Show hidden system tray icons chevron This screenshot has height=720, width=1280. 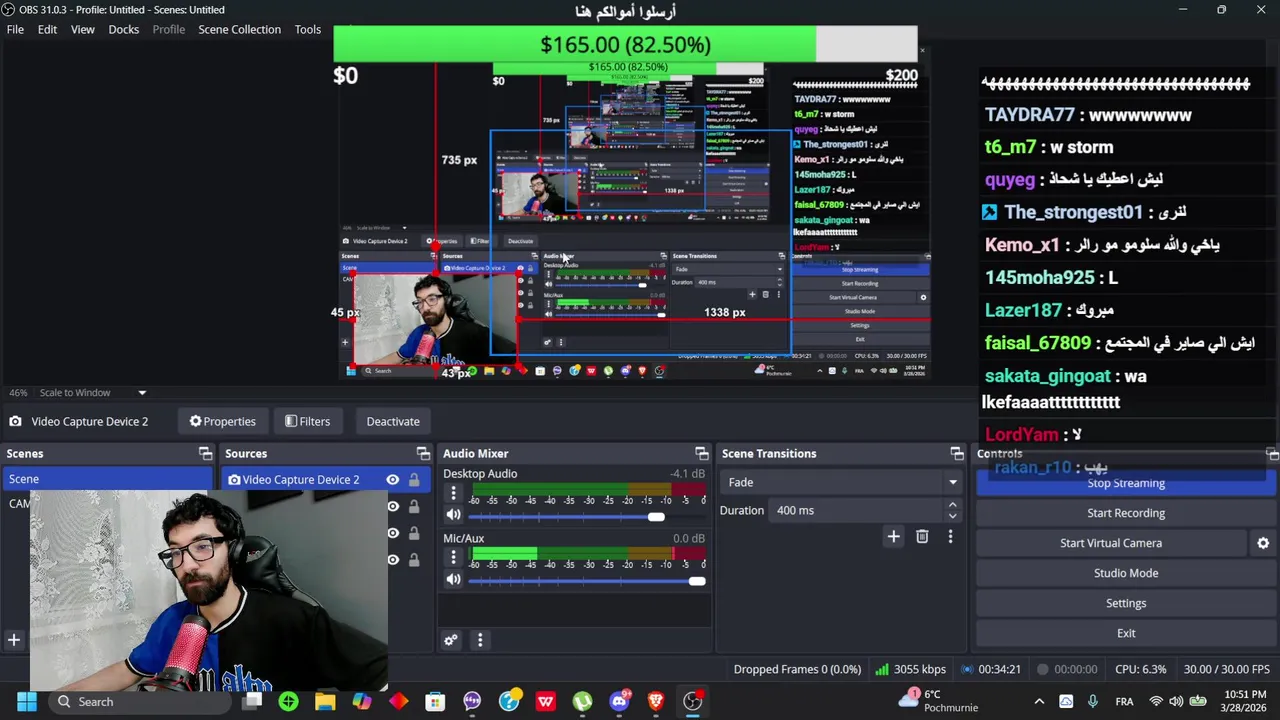coord(1039,702)
